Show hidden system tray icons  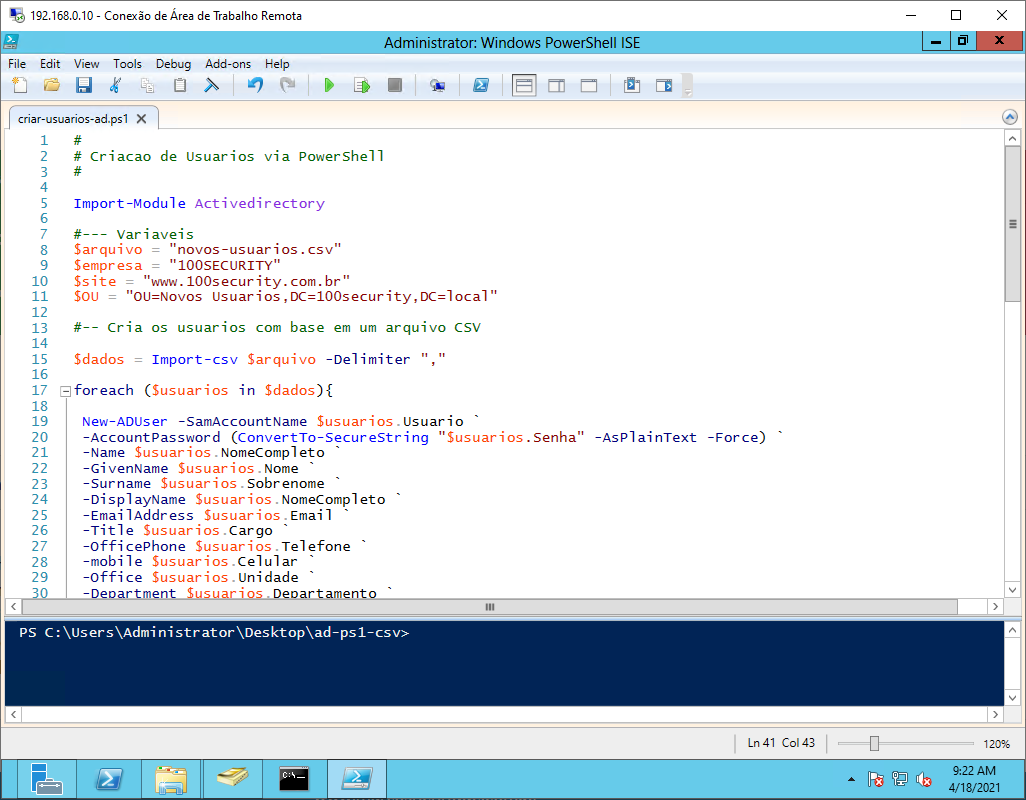pyautogui.click(x=851, y=778)
